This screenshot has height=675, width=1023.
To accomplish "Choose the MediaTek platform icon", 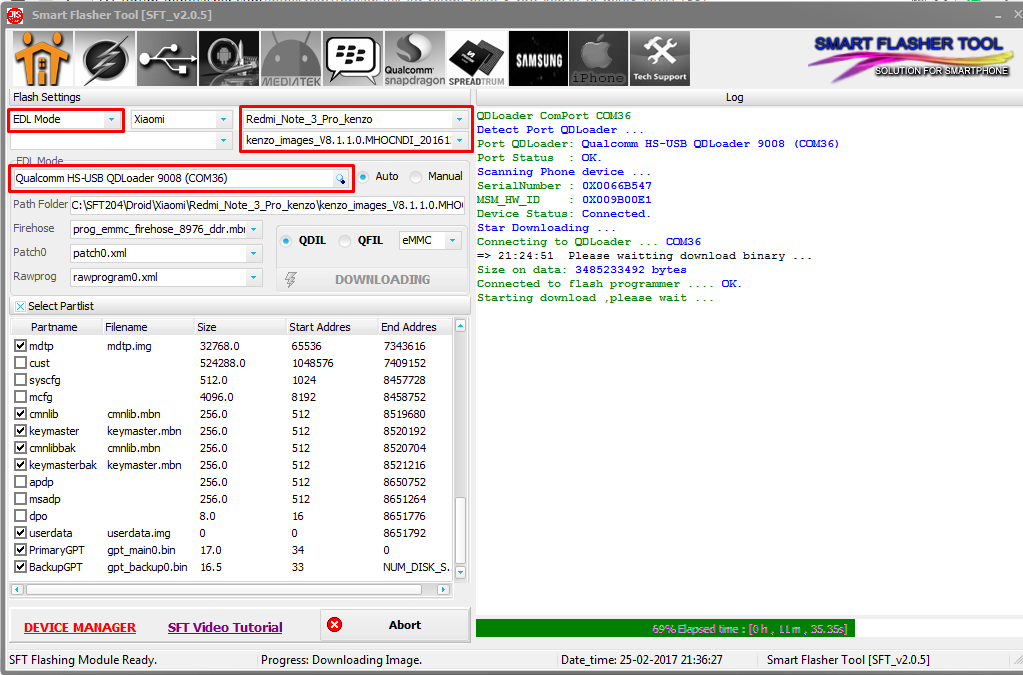I will (291, 58).
